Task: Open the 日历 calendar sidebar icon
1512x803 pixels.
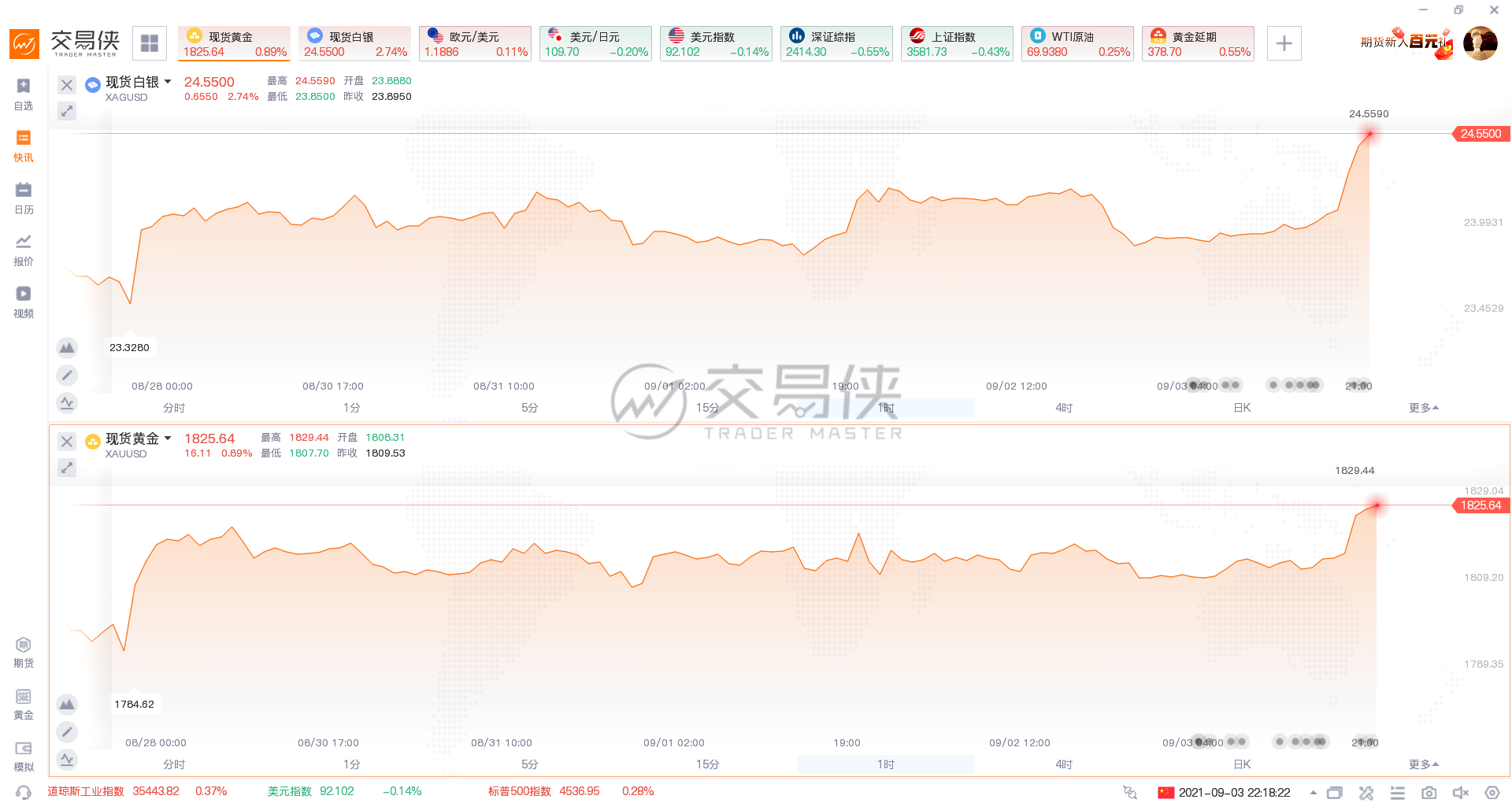Action: pyautogui.click(x=24, y=198)
